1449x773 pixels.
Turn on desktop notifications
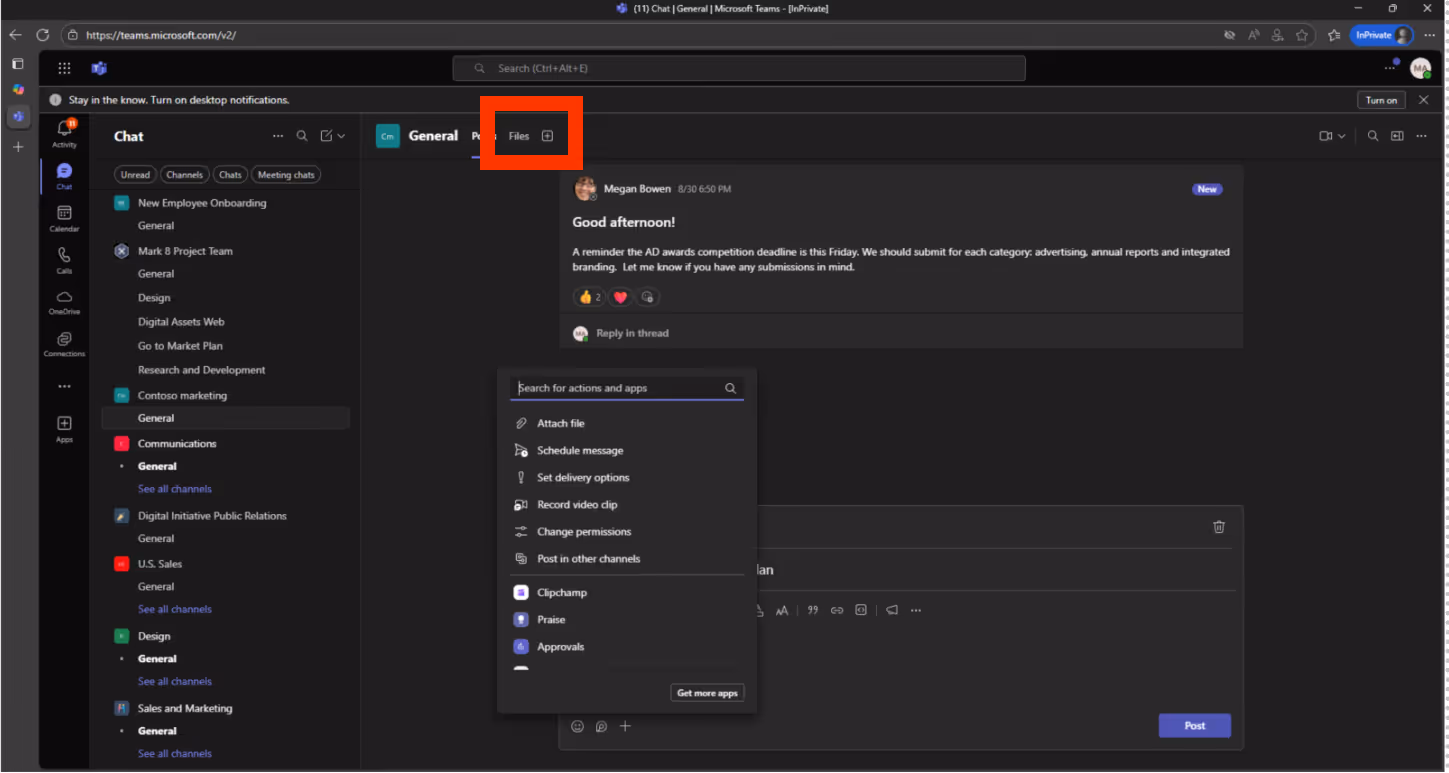[1381, 100]
